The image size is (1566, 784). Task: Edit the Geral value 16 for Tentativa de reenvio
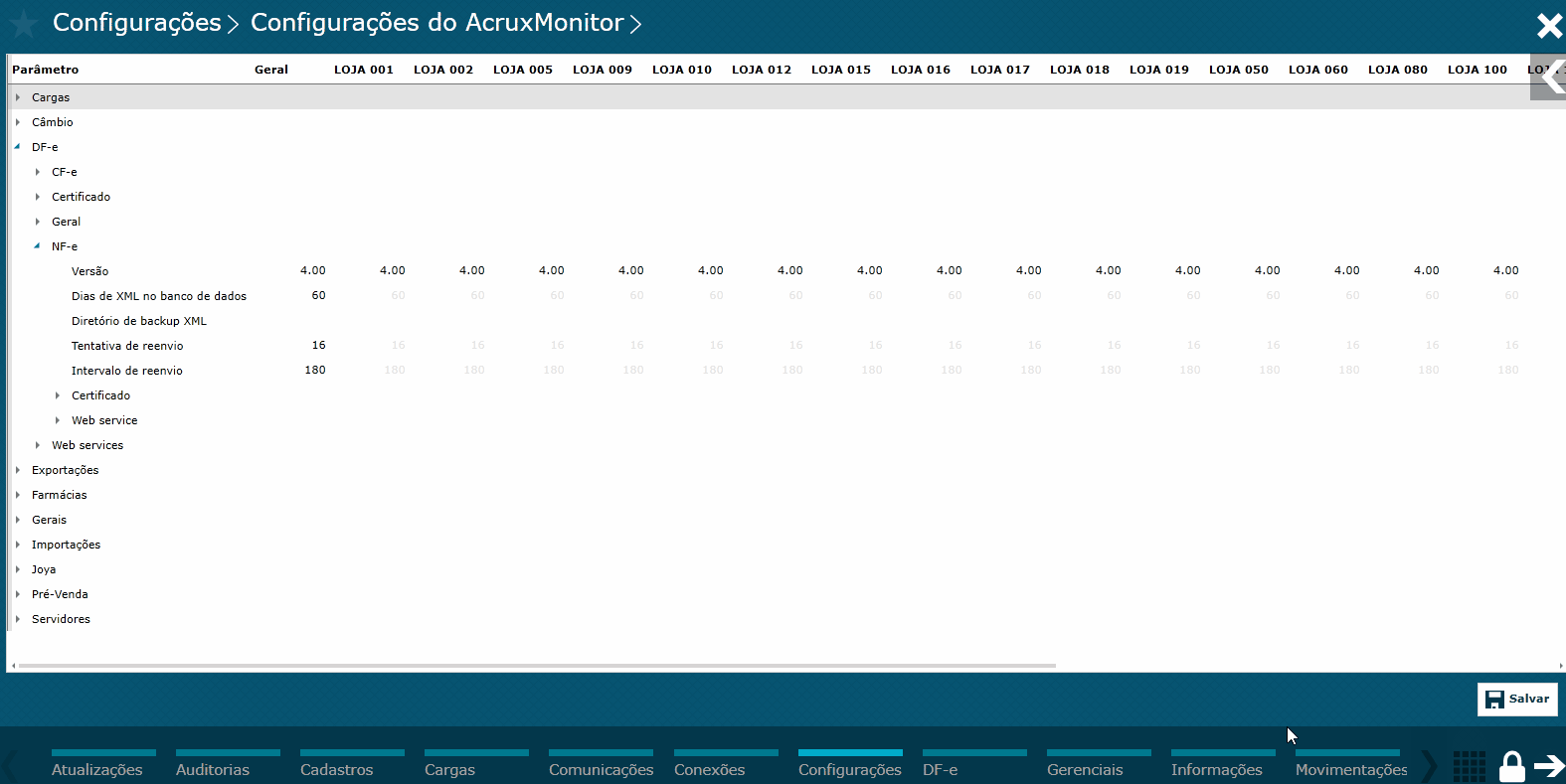pos(318,345)
